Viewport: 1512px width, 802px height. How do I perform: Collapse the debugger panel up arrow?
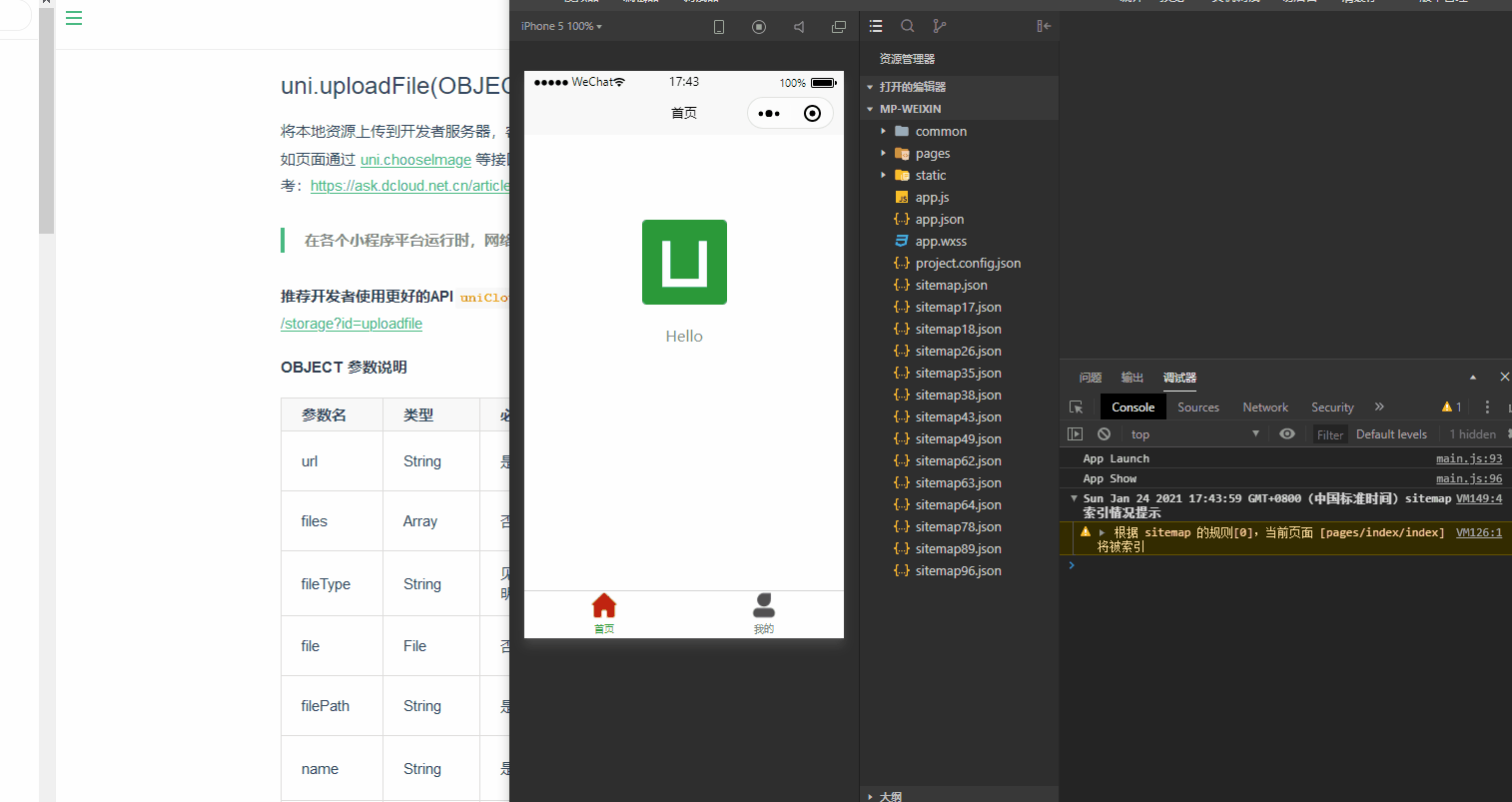[1473, 378]
